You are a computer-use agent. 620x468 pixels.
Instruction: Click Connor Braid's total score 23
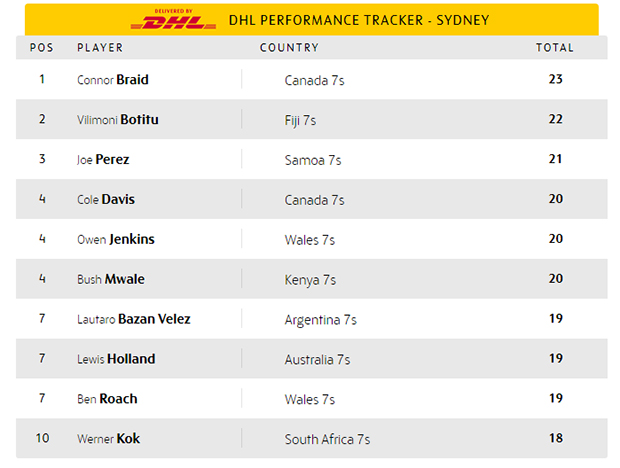pyautogui.click(x=556, y=80)
